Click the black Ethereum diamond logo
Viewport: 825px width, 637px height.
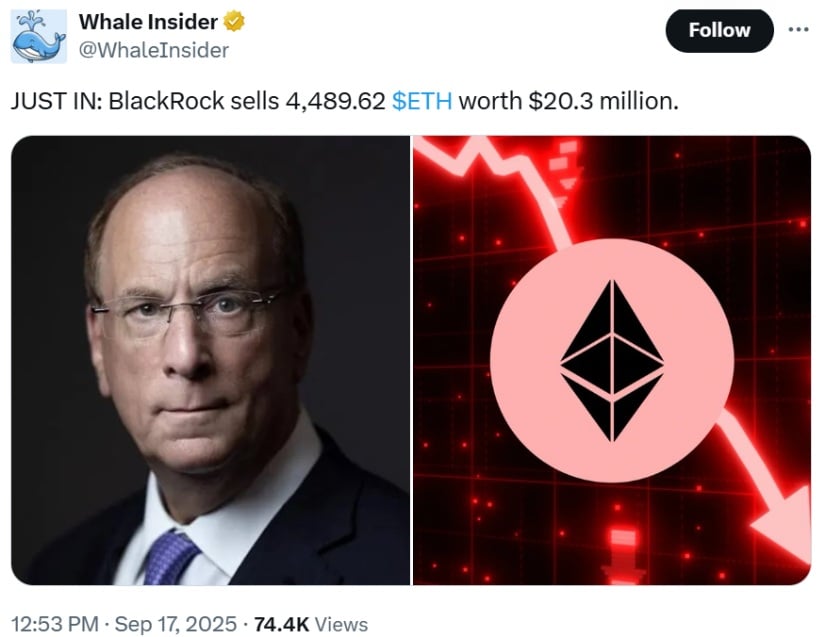tap(612, 360)
